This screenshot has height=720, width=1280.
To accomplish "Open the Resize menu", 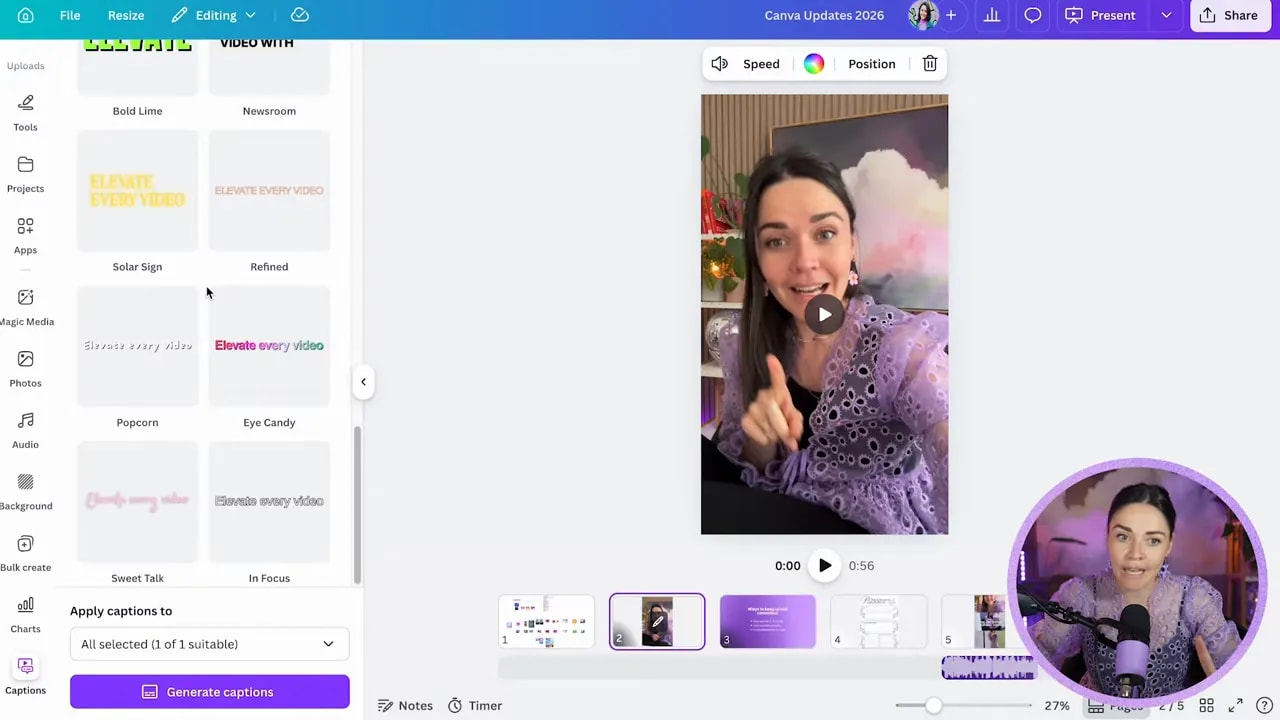I will click(126, 15).
